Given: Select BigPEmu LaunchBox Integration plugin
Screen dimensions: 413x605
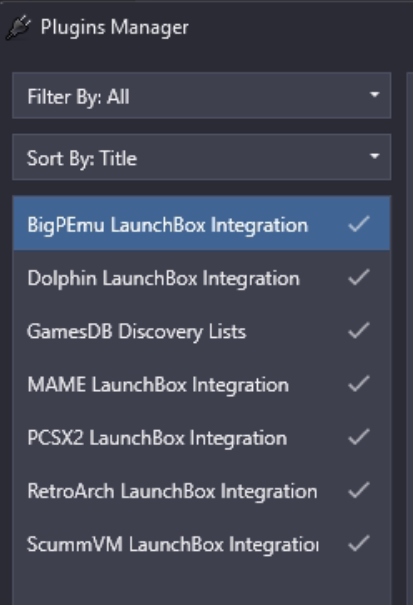Looking at the screenshot, I should click(201, 224).
